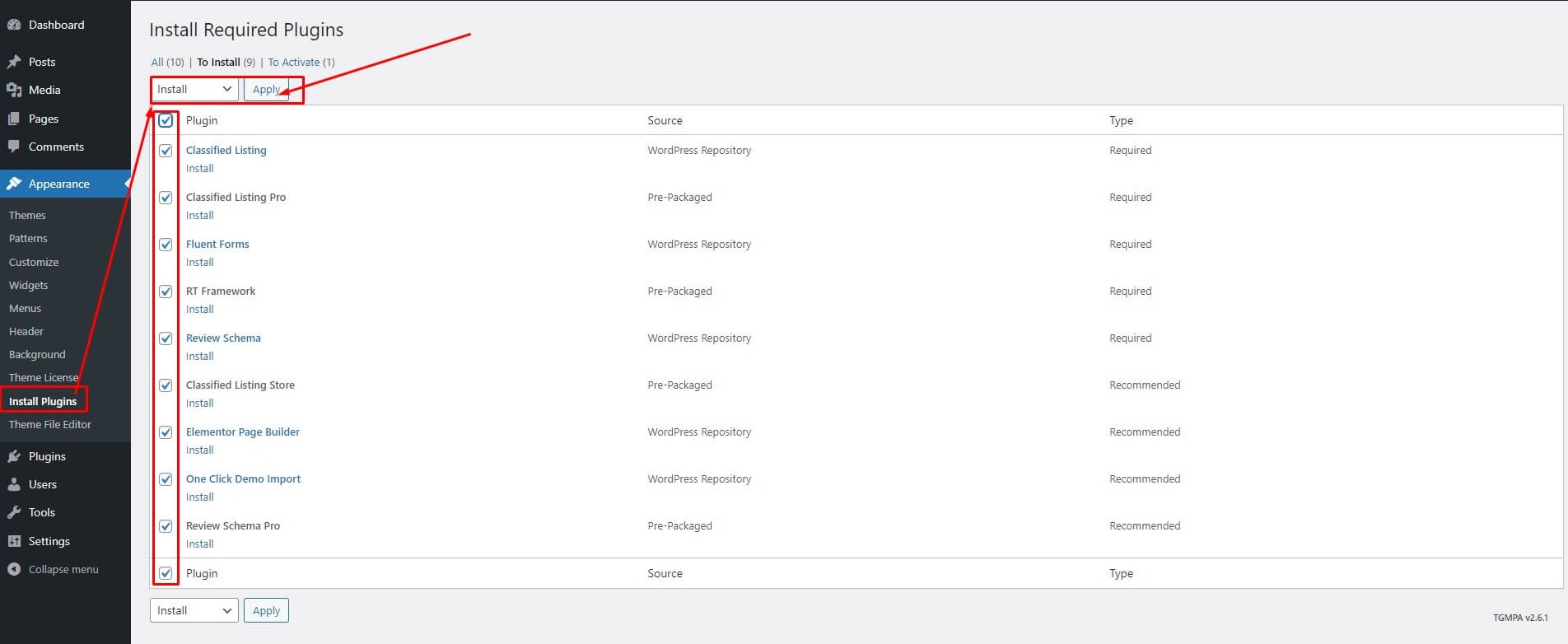Click the bottom Apply button

[266, 610]
